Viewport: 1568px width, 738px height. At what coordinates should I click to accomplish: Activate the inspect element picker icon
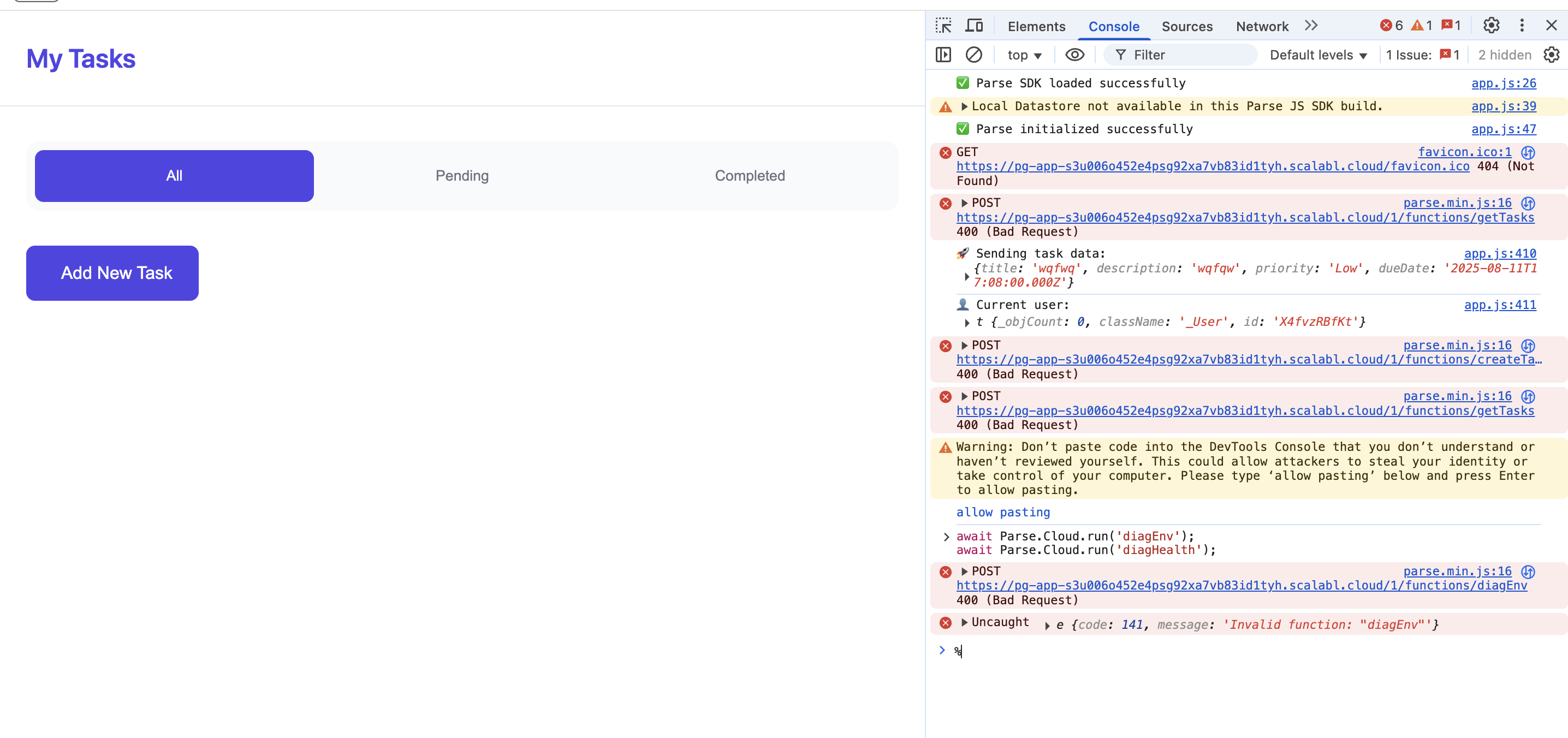pyautogui.click(x=943, y=26)
